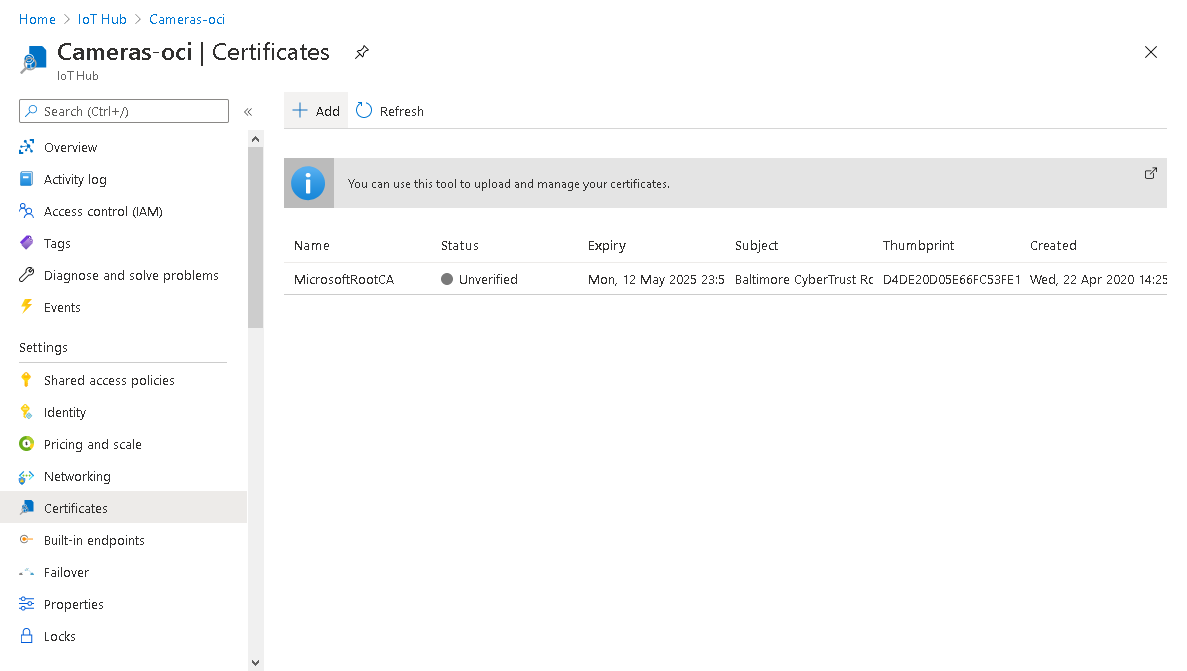Click the Overview sidebar icon

click(26, 147)
